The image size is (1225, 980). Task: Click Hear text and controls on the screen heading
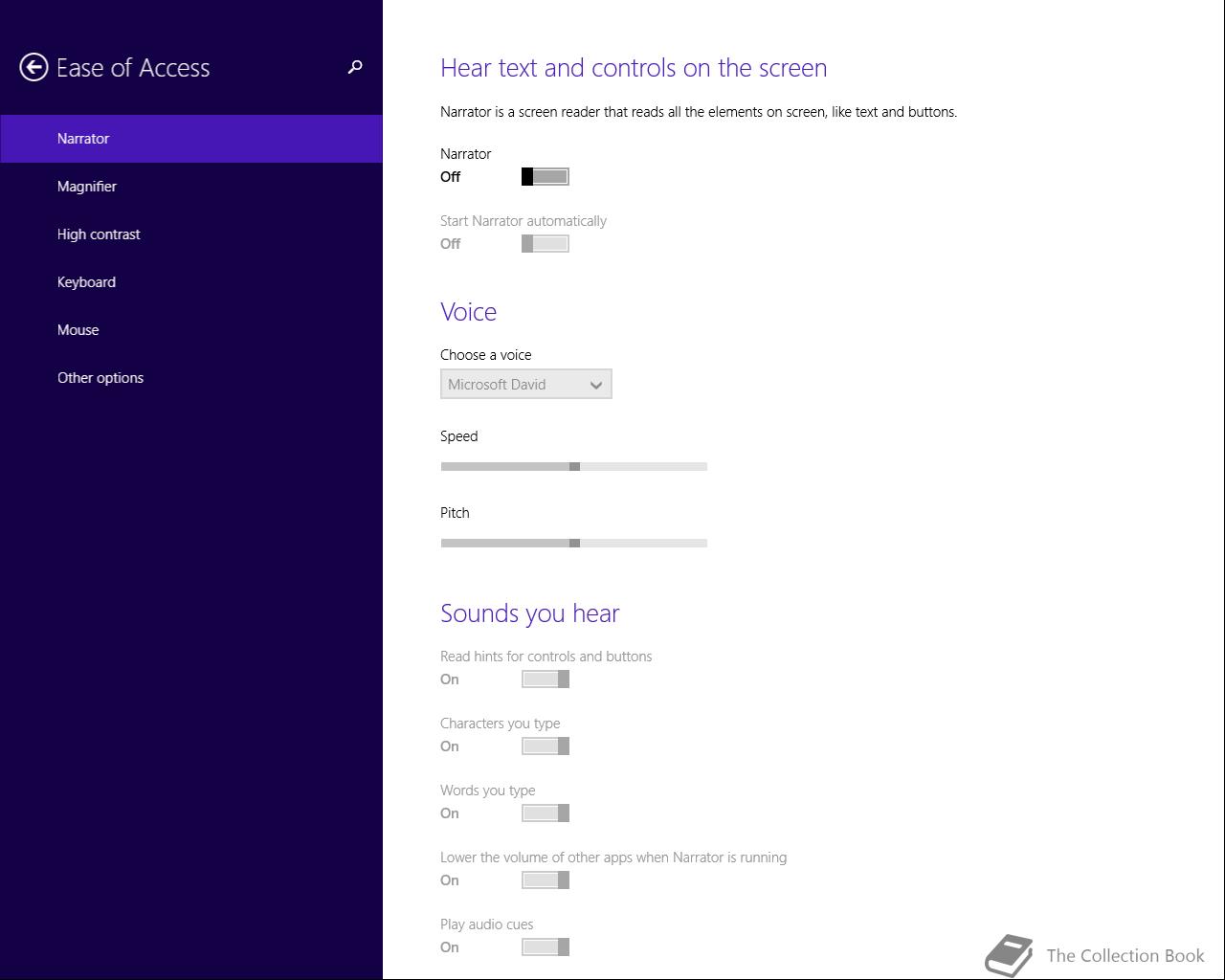[x=634, y=68]
